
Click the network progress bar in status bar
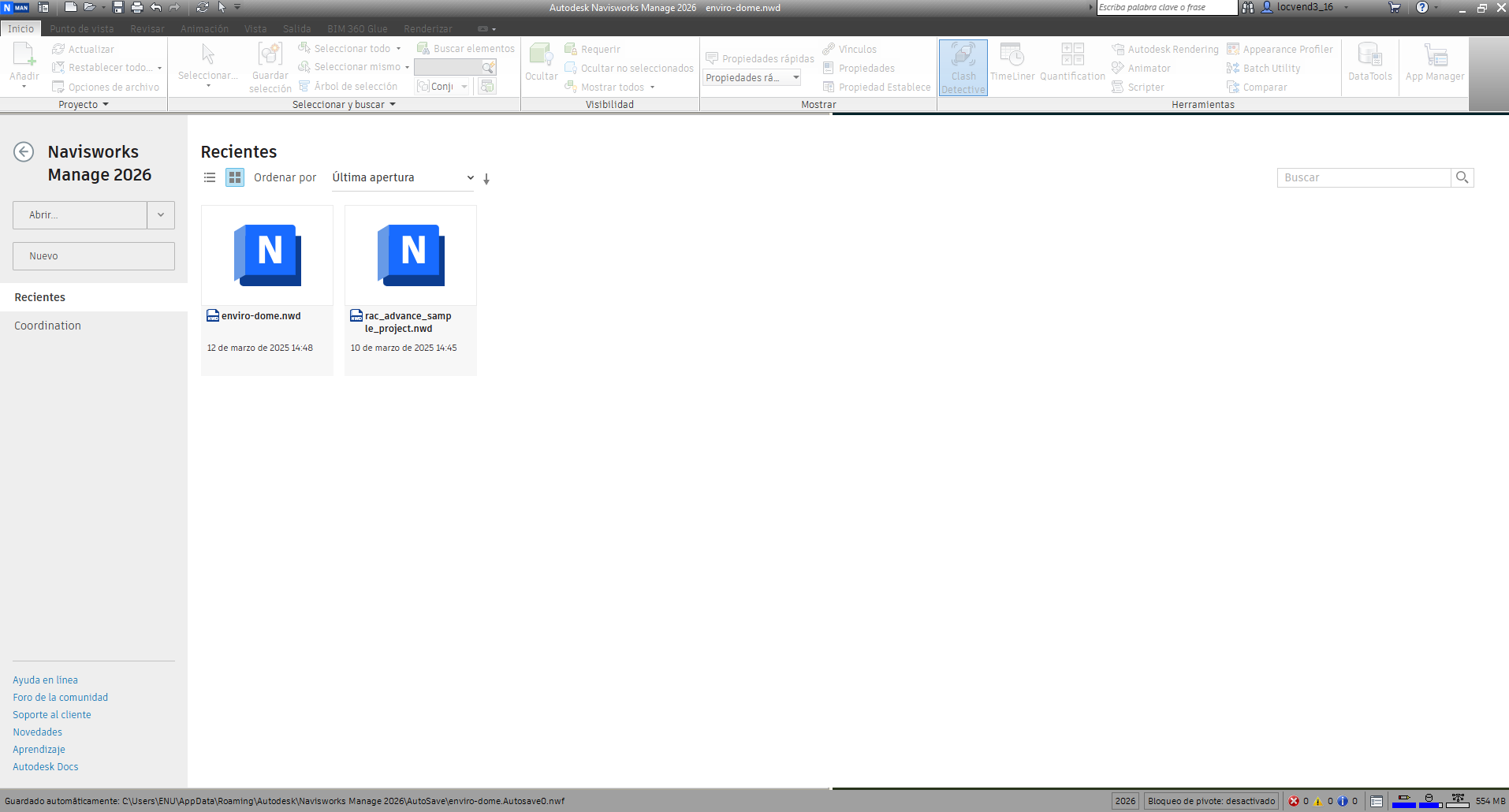1458,801
